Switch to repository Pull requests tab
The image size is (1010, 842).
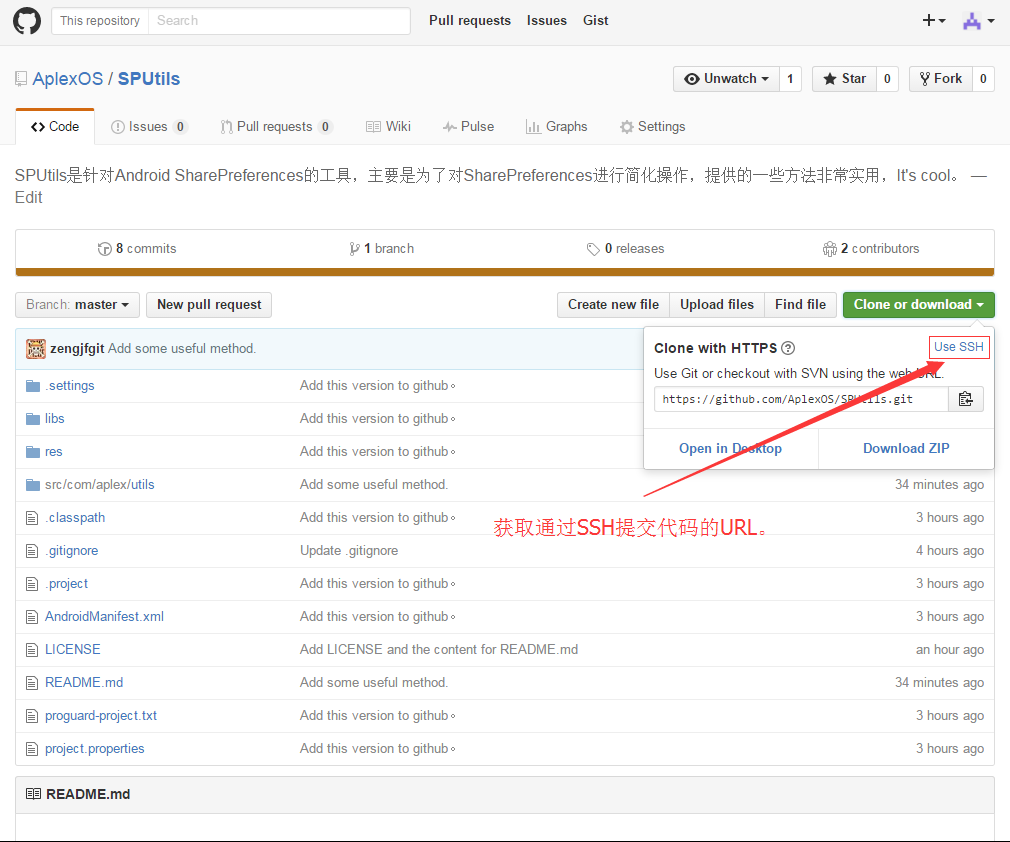(276, 127)
